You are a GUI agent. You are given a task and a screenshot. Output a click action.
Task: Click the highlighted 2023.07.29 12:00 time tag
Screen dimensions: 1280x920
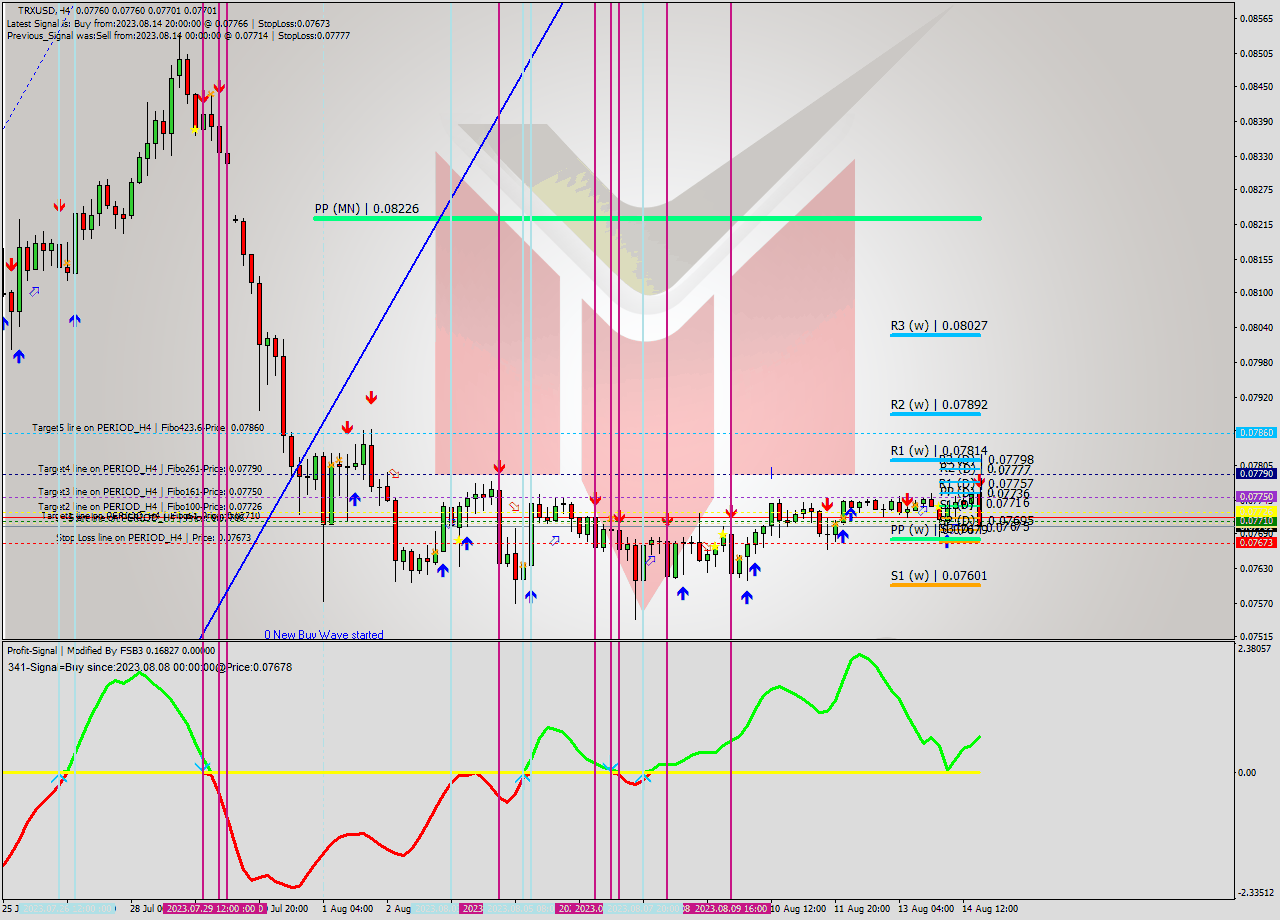tap(214, 909)
